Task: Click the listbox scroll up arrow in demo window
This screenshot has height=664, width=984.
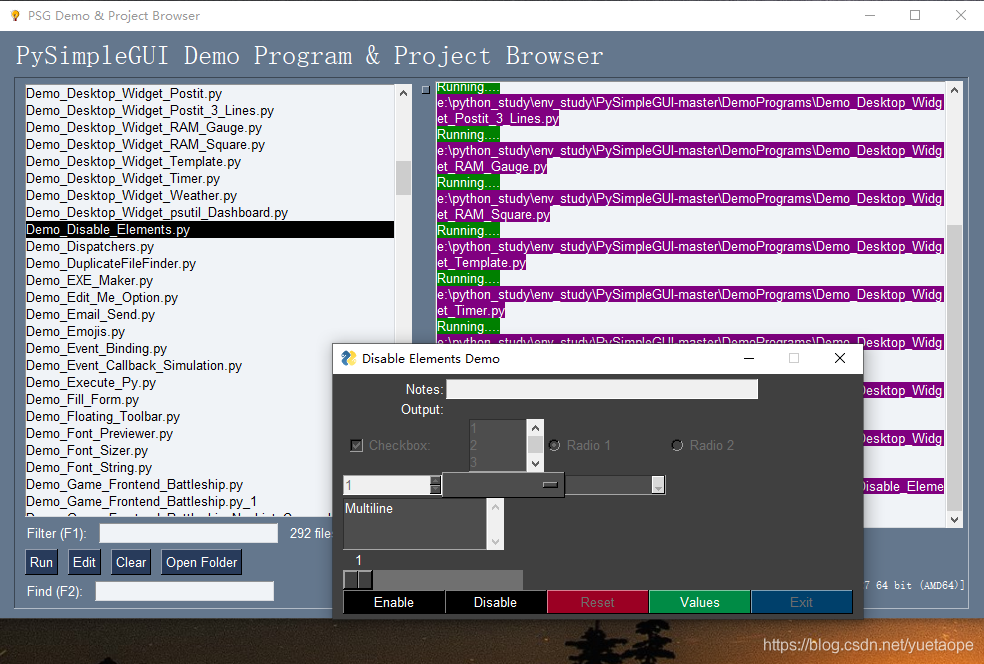Action: pyautogui.click(x=535, y=428)
